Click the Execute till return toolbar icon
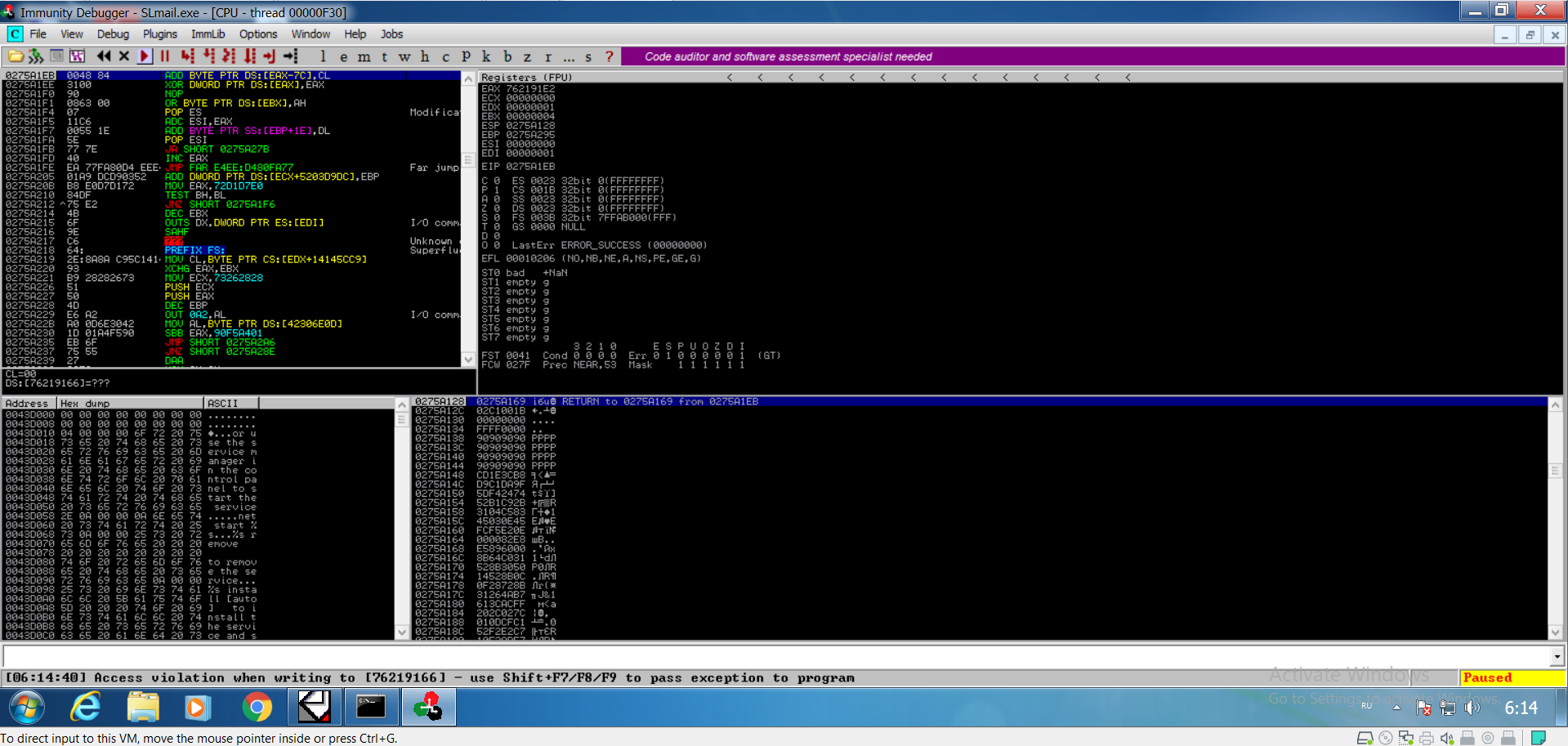The width and height of the screenshot is (1568, 746). click(270, 56)
